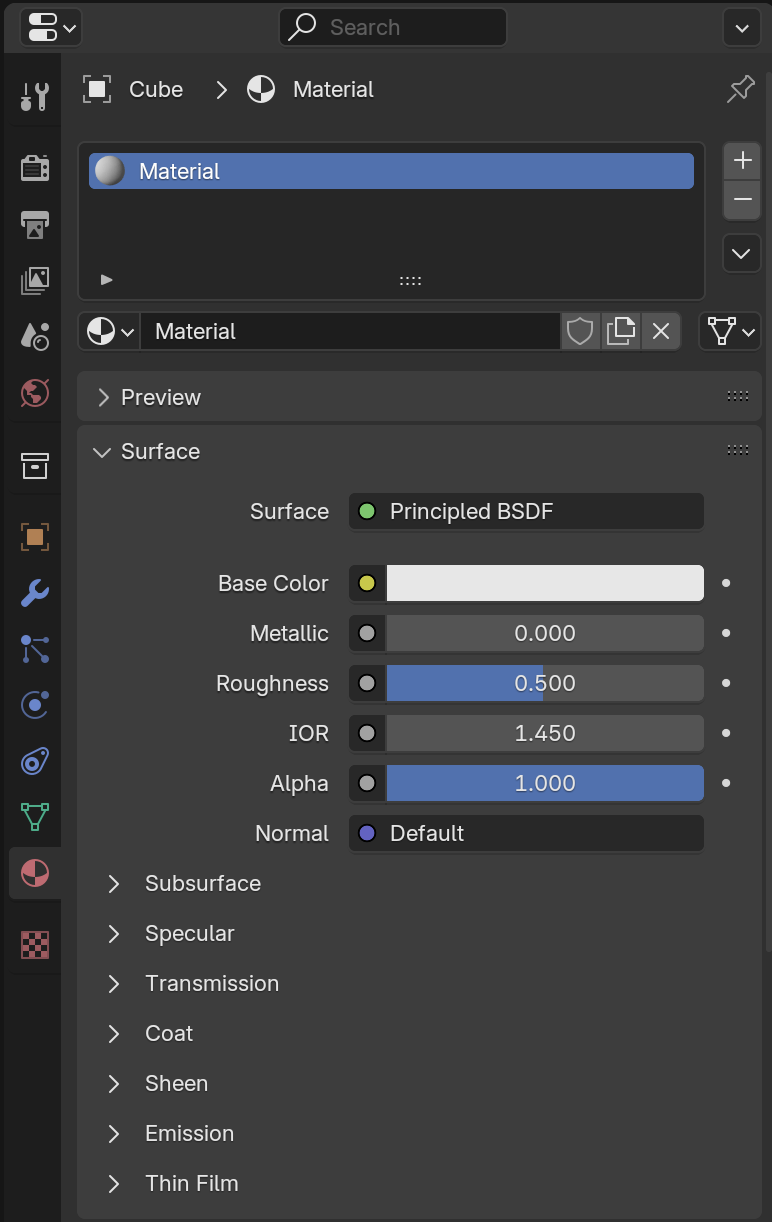Open the World Properties tab
The width and height of the screenshot is (772, 1222).
[x=34, y=393]
